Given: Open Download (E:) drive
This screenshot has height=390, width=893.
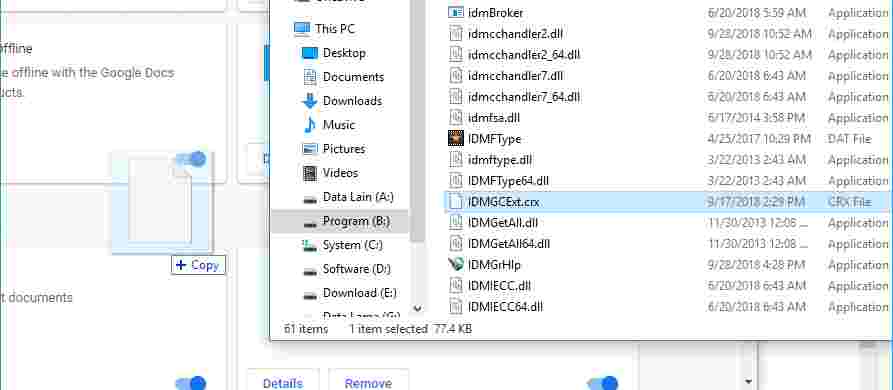Looking at the screenshot, I should [x=349, y=293].
